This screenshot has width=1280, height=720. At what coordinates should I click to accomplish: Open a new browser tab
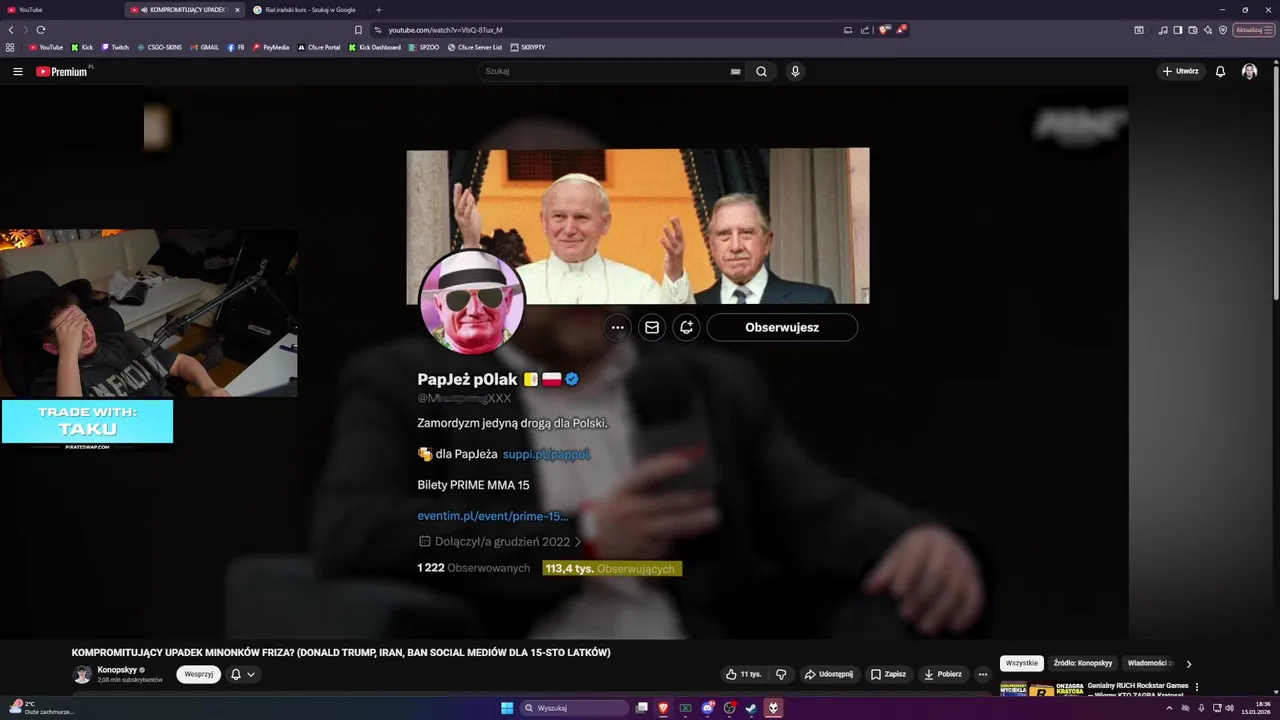tap(379, 10)
